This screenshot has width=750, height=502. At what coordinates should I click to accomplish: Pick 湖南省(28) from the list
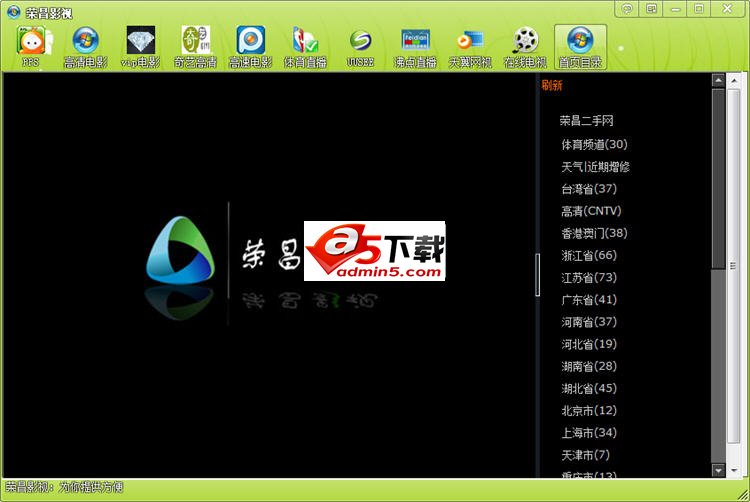[x=589, y=366]
